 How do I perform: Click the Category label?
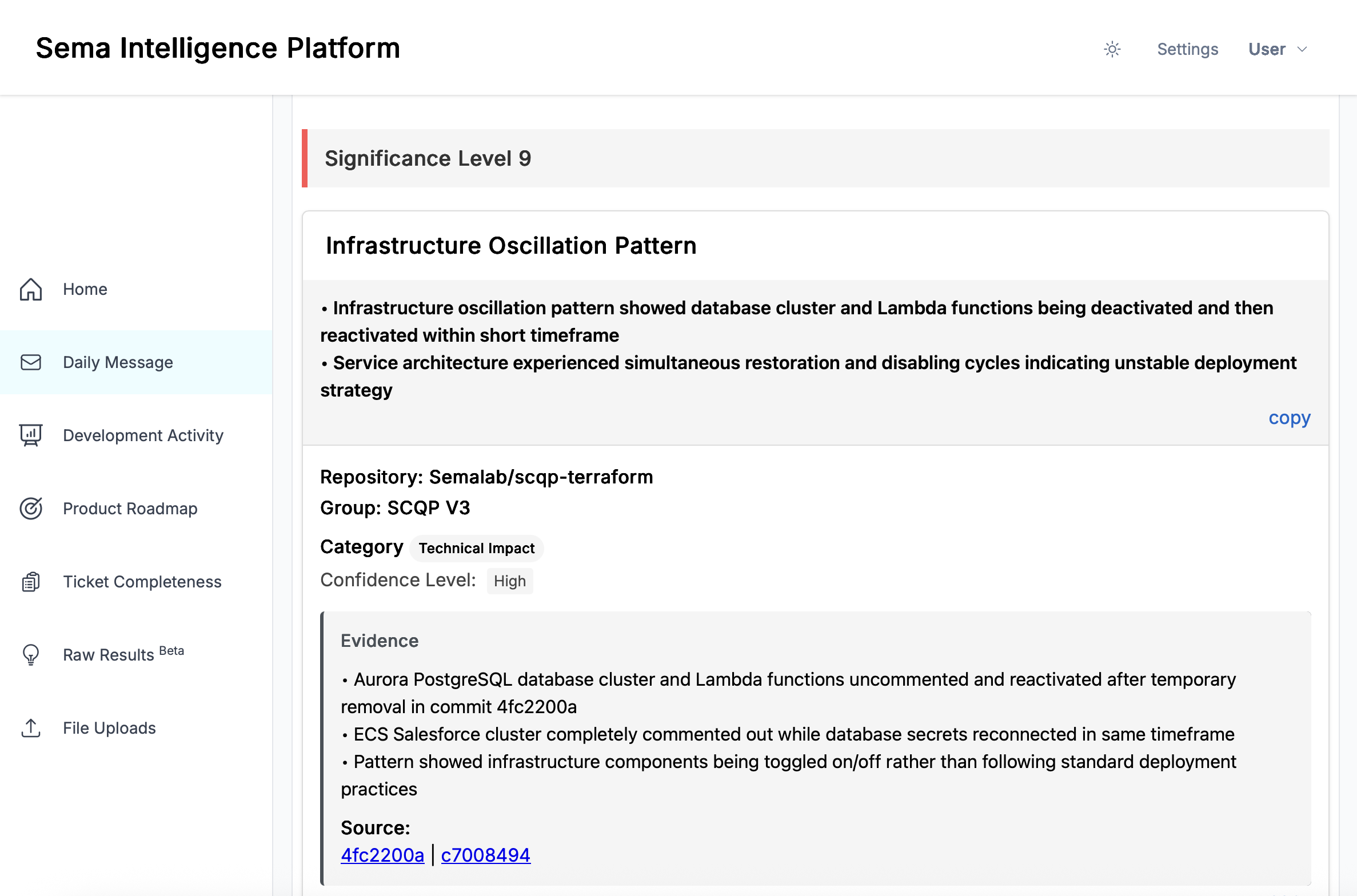click(362, 547)
